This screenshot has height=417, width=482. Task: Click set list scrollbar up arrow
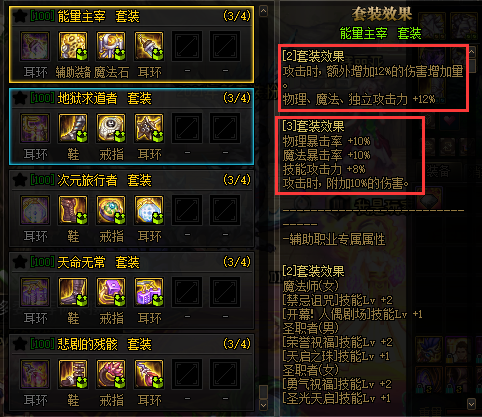pos(263,11)
